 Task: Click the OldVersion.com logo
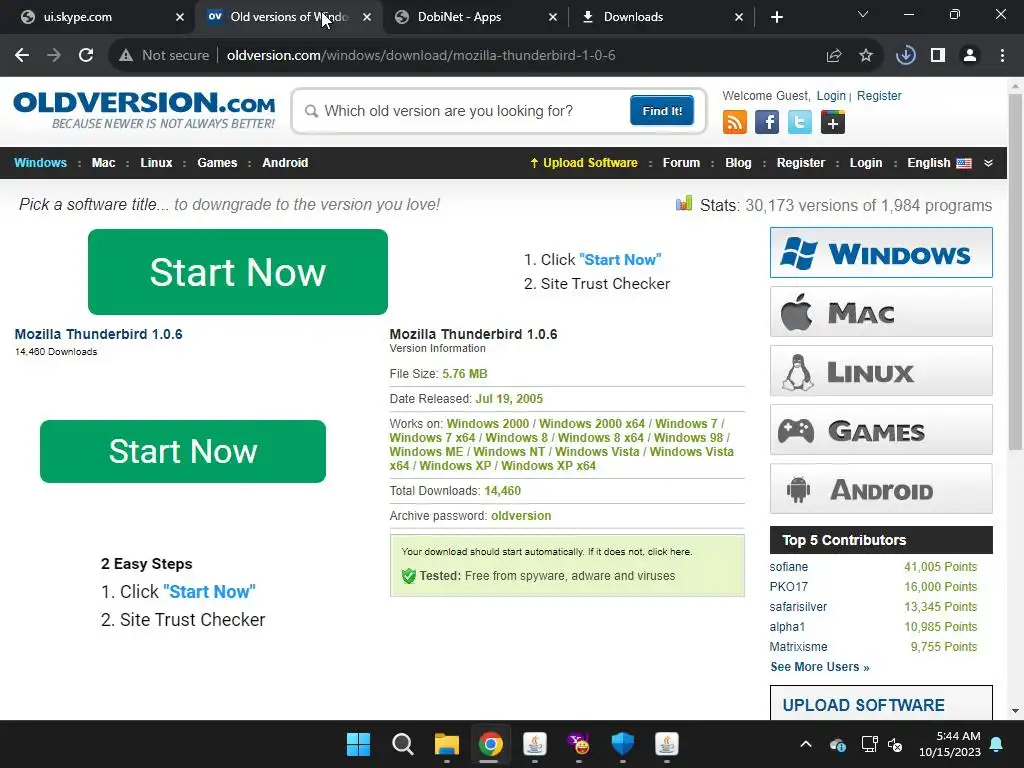coord(144,110)
